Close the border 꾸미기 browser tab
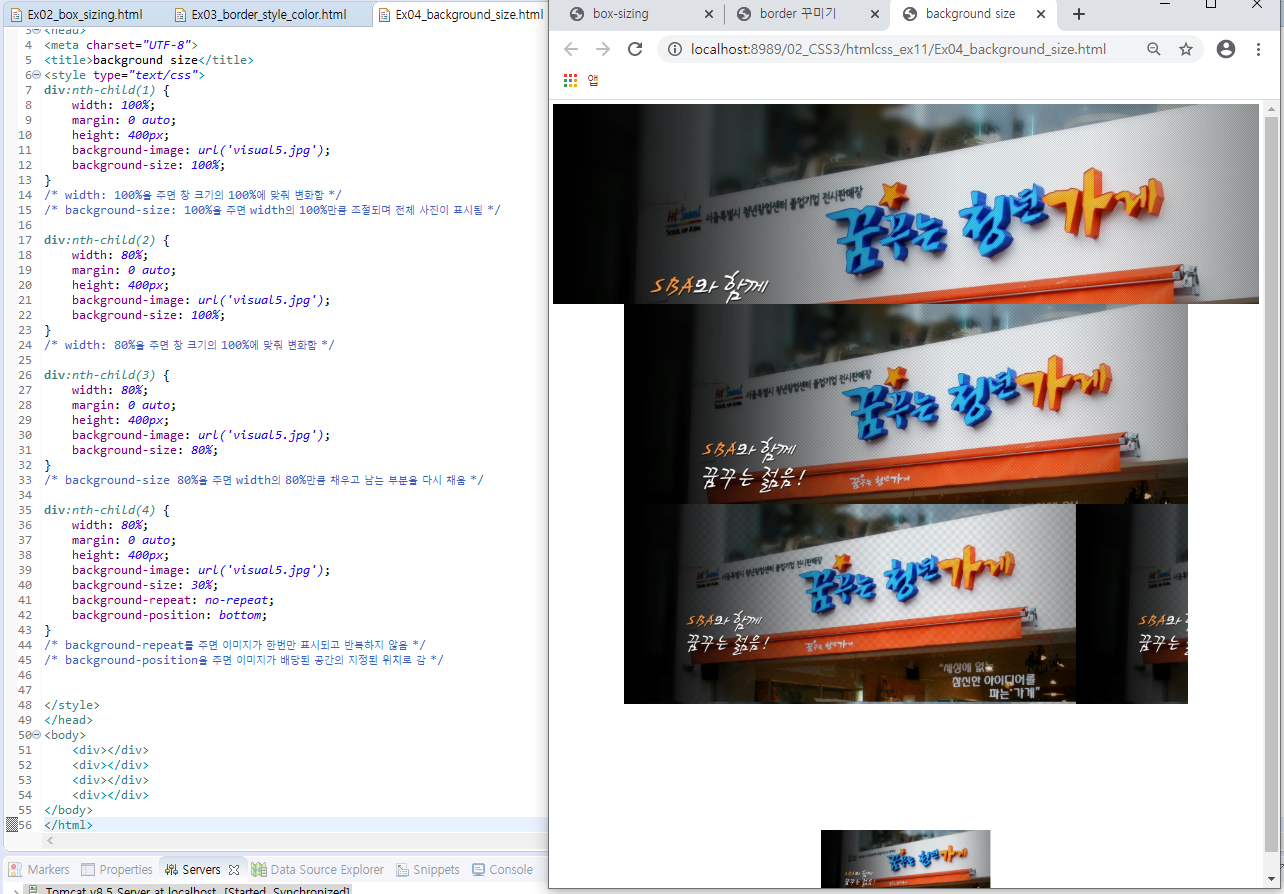The width and height of the screenshot is (1284, 894). coord(874,14)
